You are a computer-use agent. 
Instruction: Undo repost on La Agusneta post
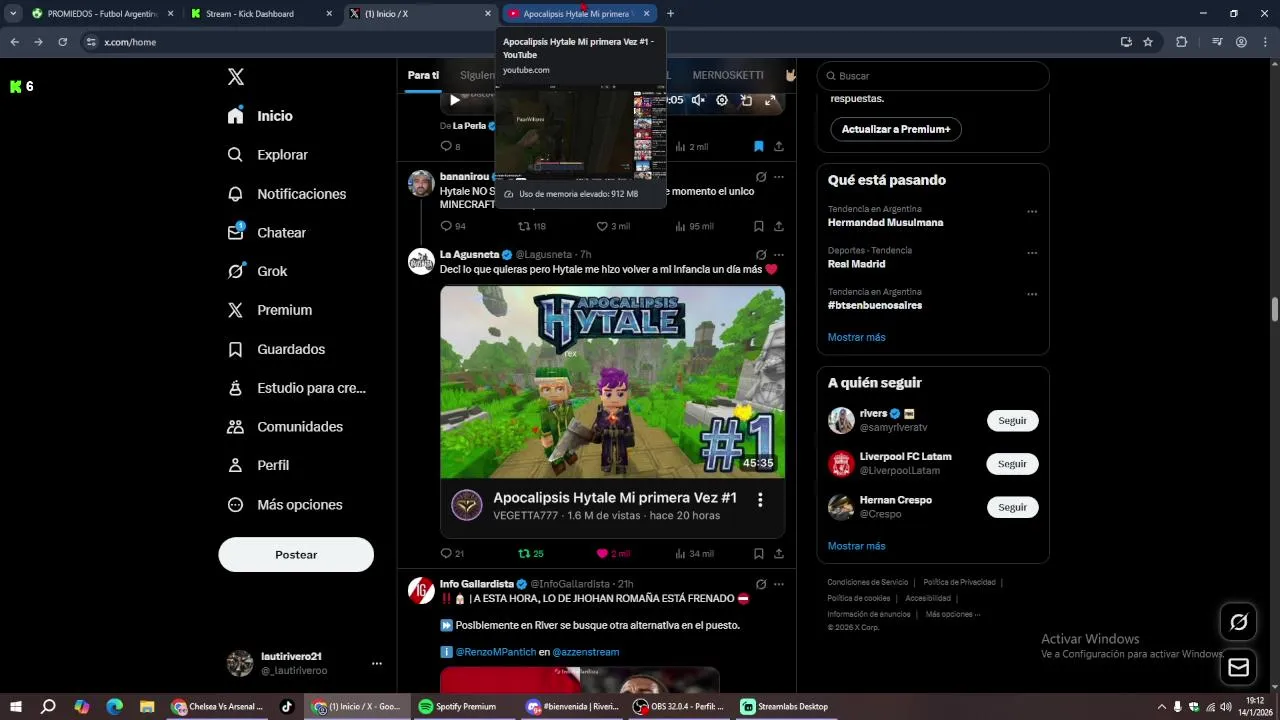point(531,553)
